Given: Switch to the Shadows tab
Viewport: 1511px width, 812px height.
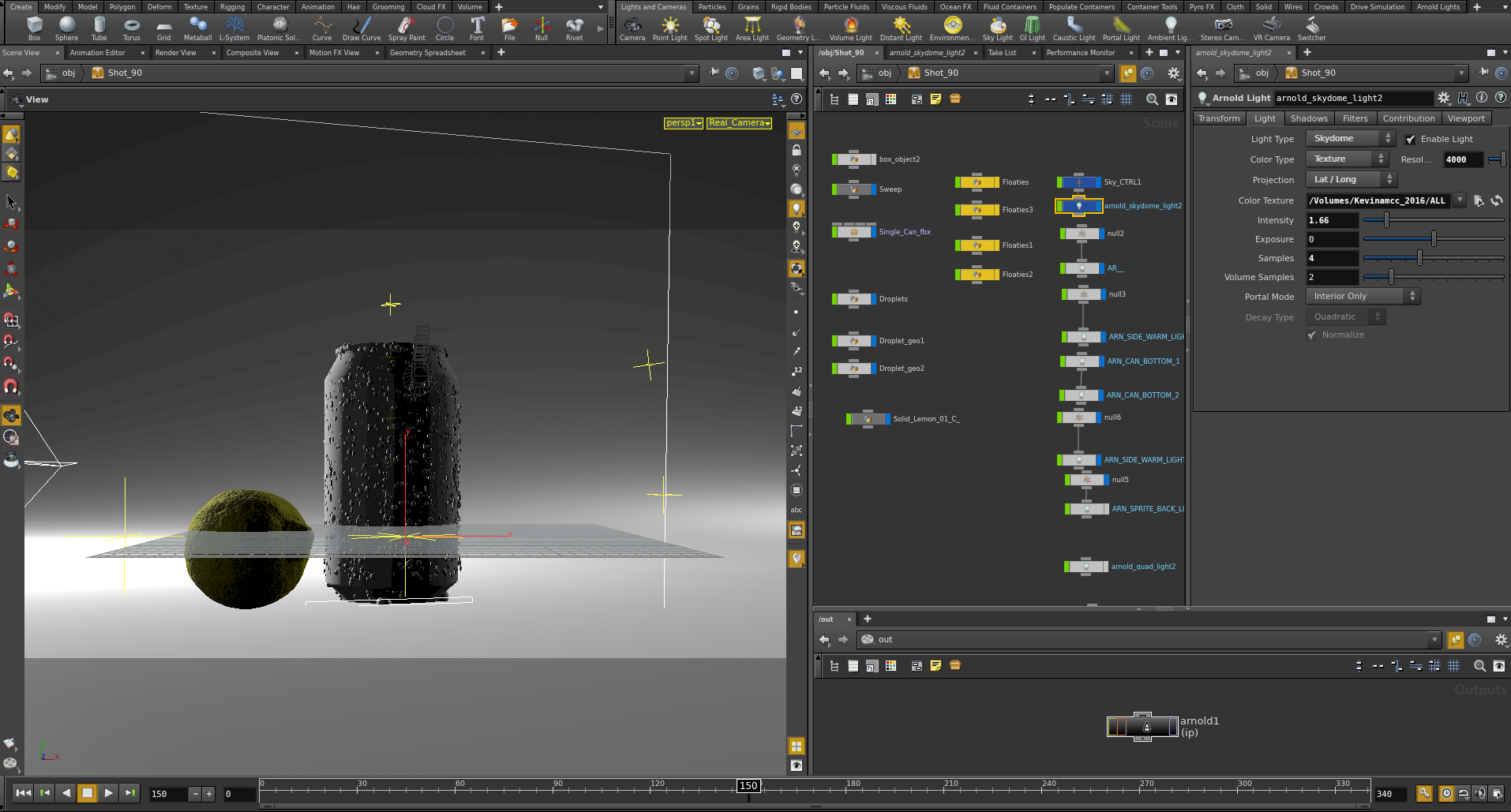Looking at the screenshot, I should [x=1309, y=118].
